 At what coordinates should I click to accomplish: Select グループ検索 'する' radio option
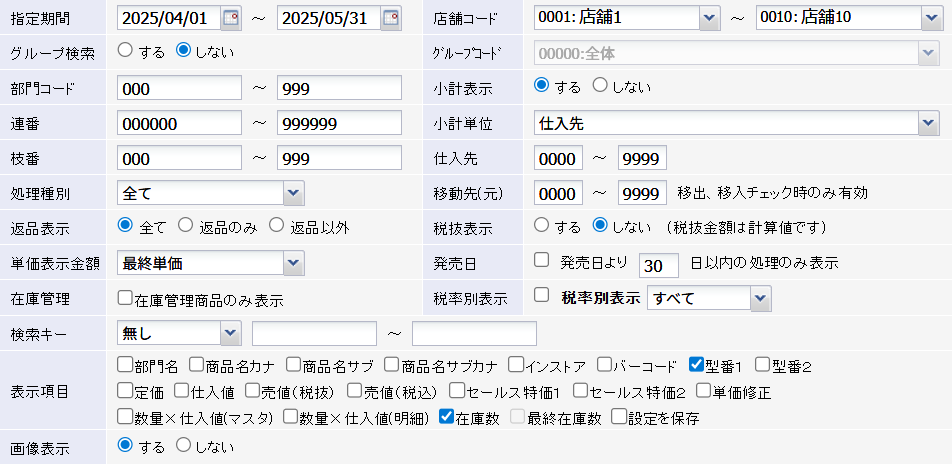tap(126, 50)
